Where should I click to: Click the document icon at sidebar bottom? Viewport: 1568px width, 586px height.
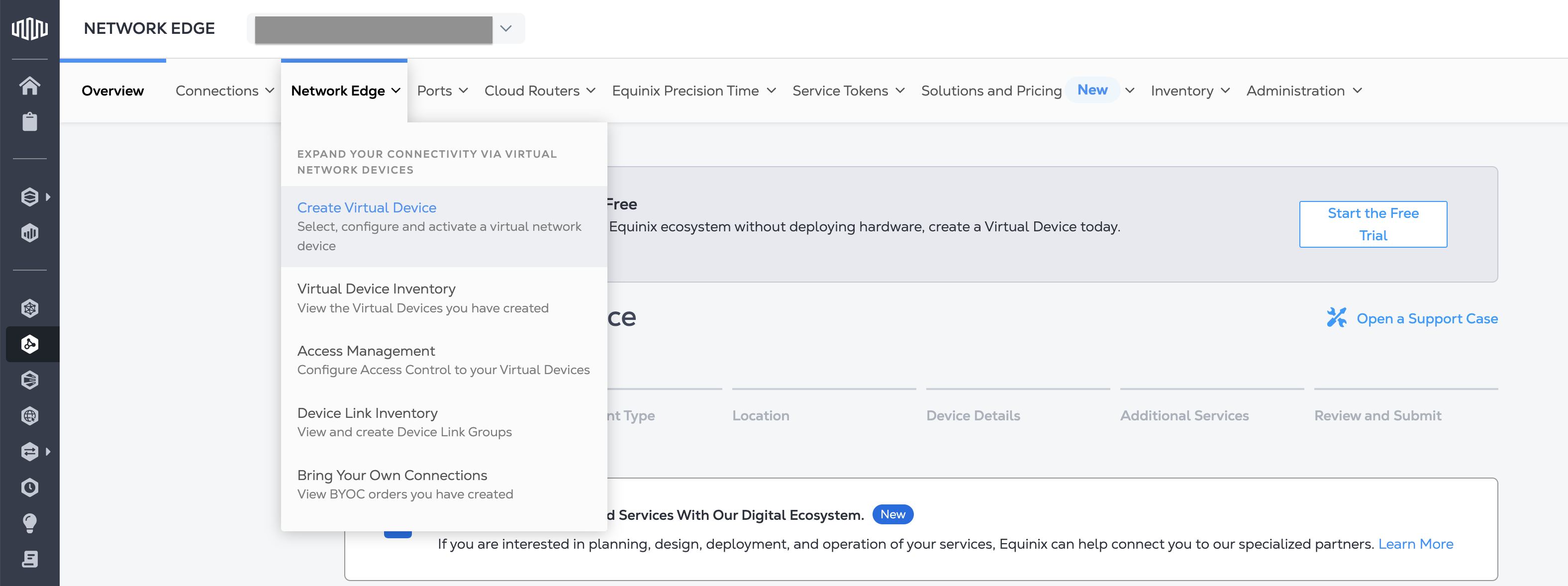pyautogui.click(x=29, y=559)
